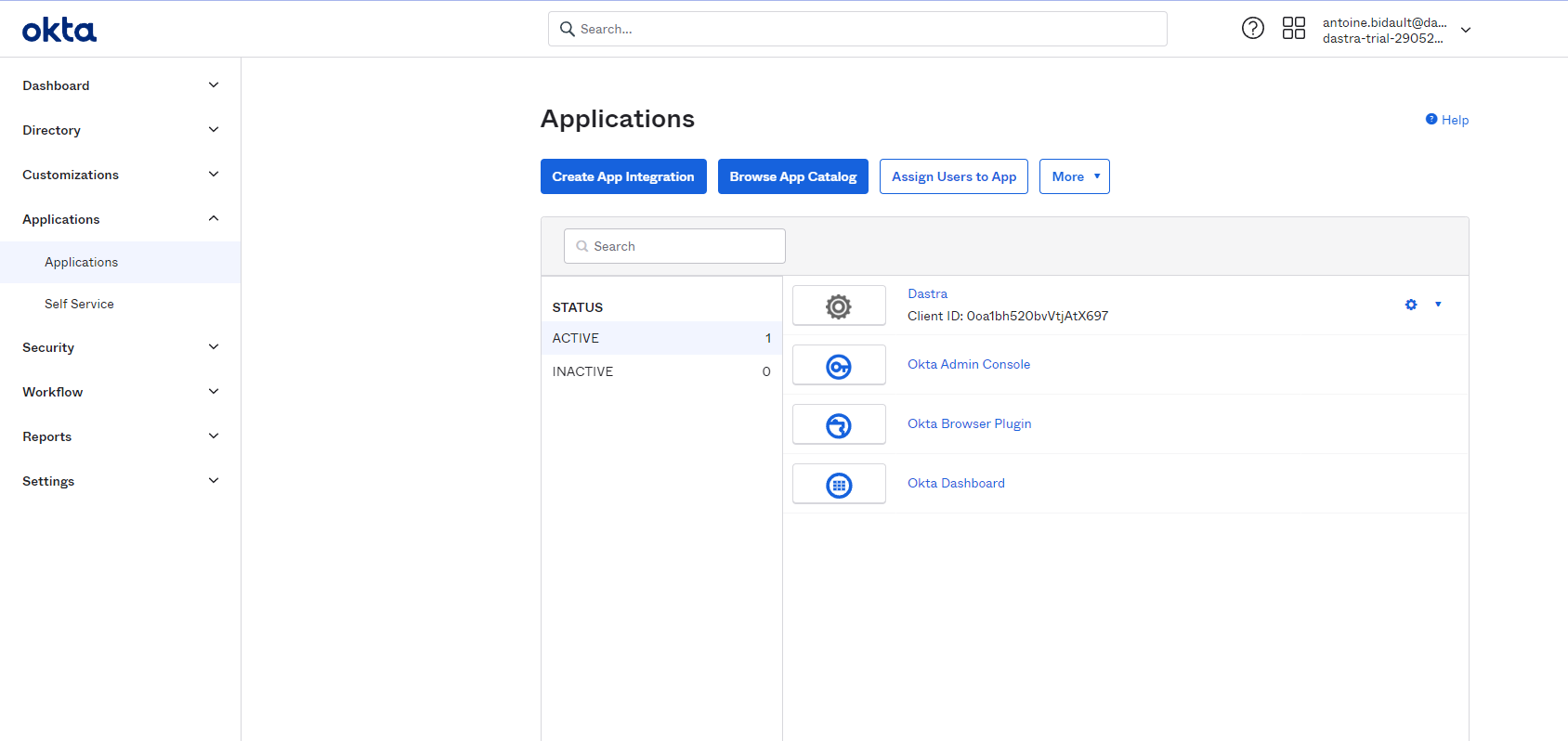Expand the Directory menu chevron

point(214,130)
